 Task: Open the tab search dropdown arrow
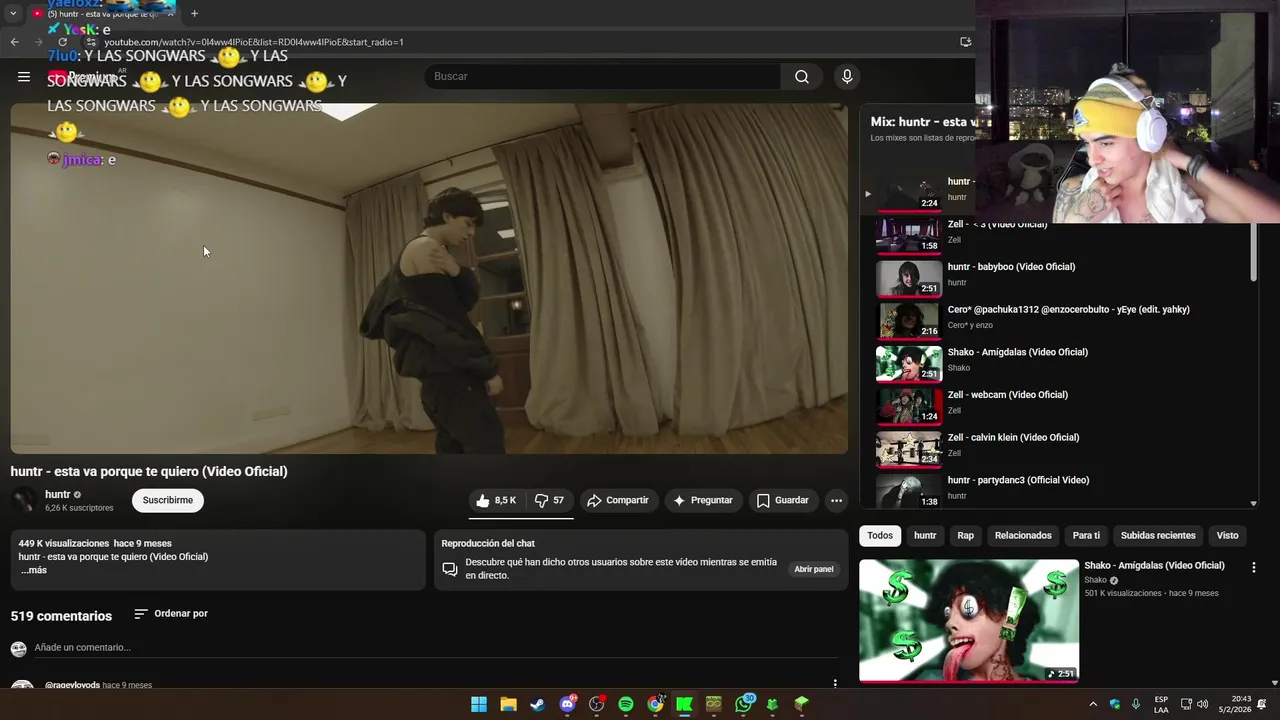(x=12, y=14)
